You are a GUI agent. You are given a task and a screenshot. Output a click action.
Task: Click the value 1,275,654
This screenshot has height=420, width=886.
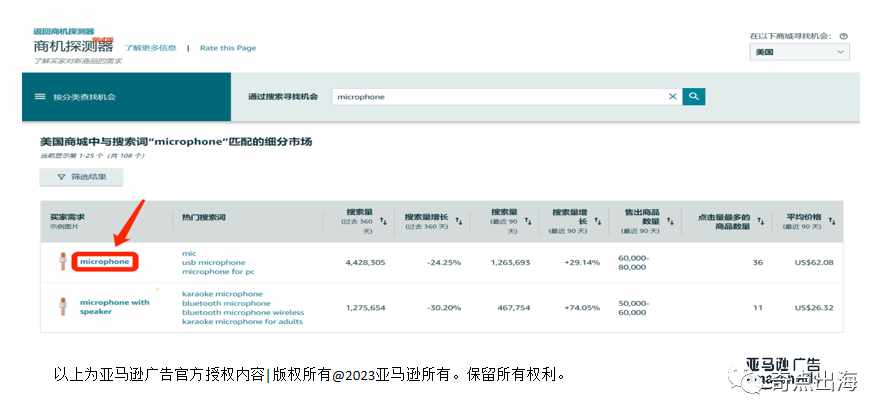coord(365,308)
